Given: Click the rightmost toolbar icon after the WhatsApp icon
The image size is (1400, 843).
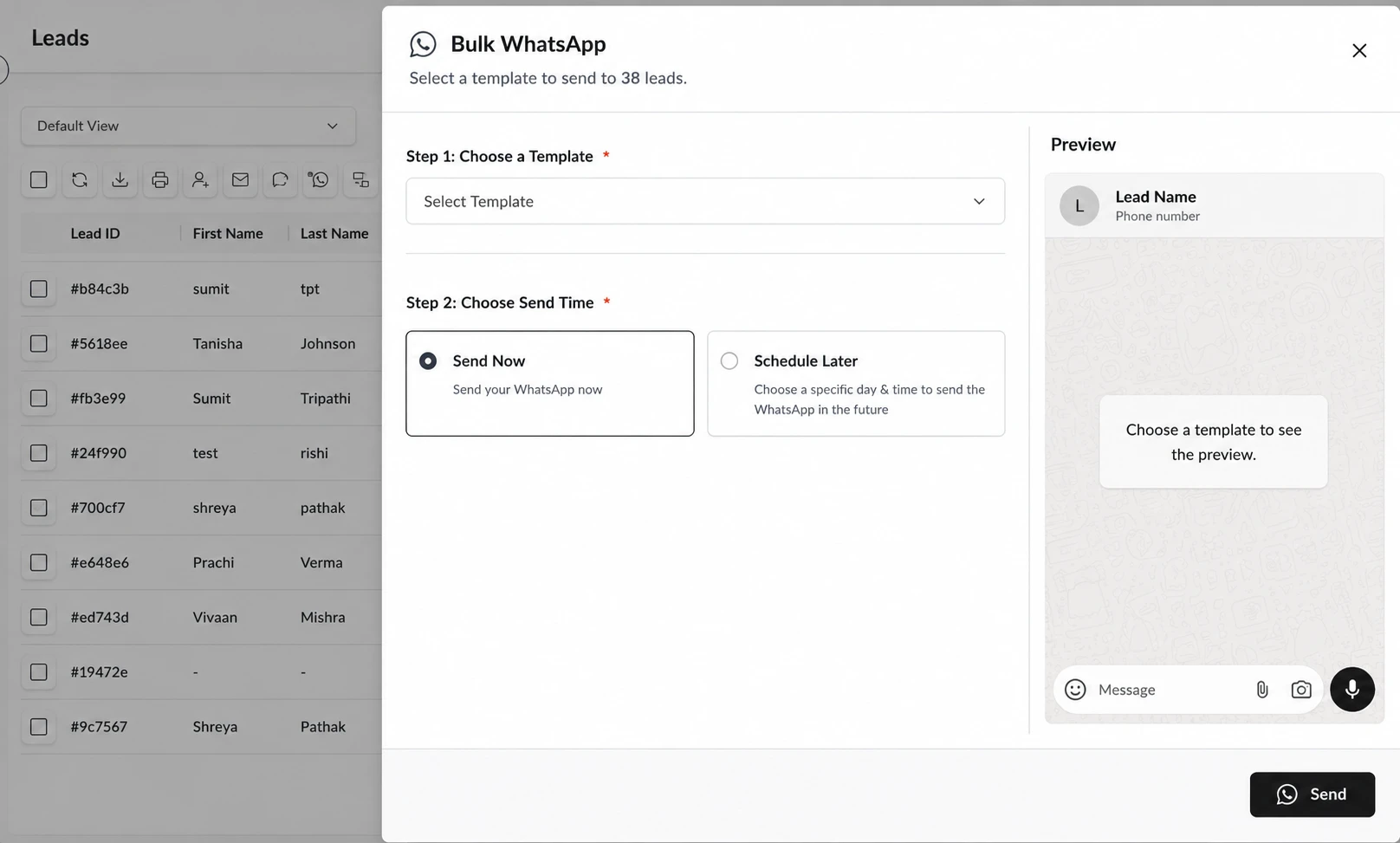Looking at the screenshot, I should 360,179.
